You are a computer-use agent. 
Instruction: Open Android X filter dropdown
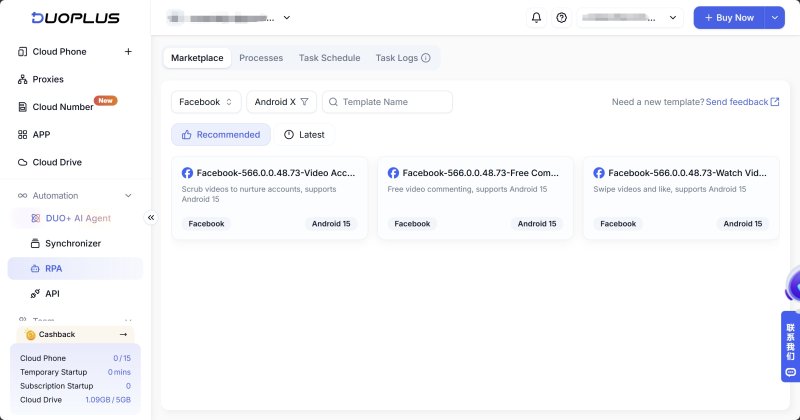(x=282, y=102)
